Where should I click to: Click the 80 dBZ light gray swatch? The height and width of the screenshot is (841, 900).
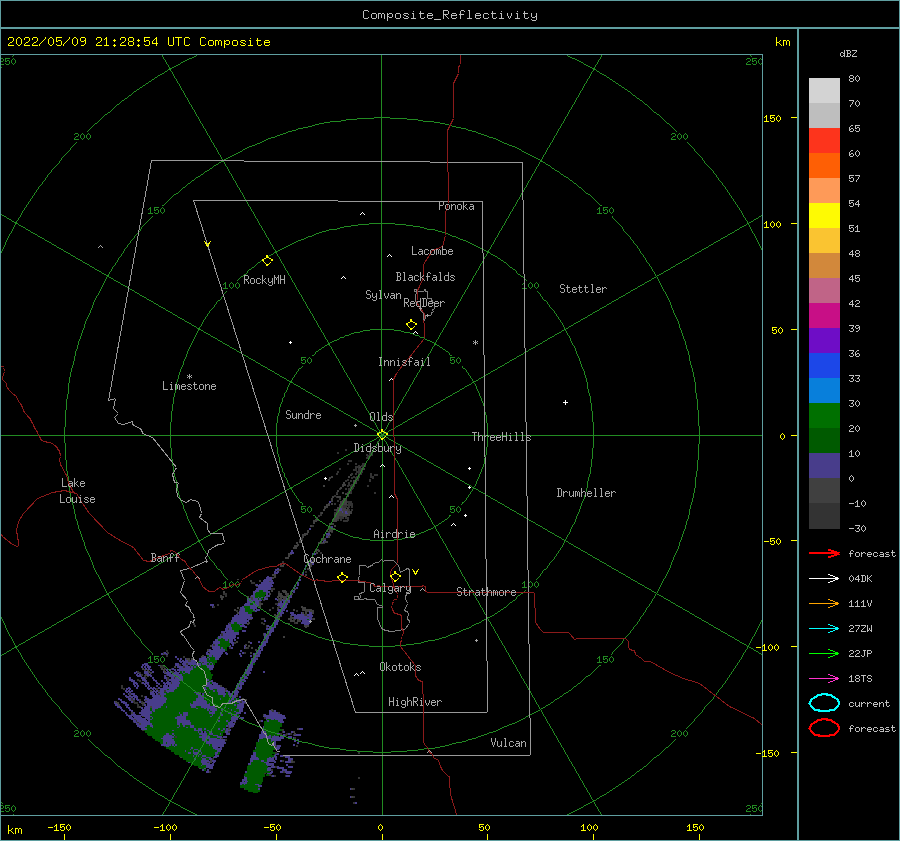tap(824, 91)
